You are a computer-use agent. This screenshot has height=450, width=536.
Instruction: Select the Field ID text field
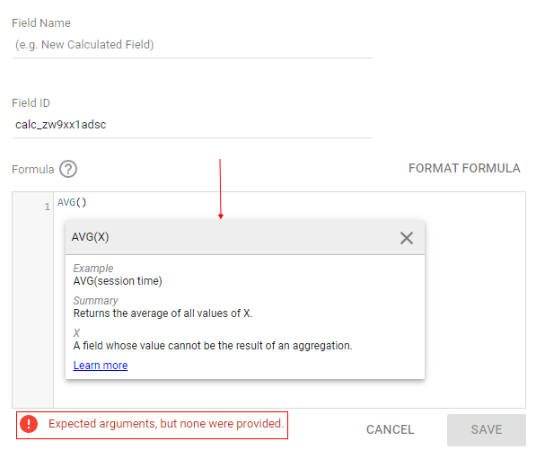tap(193, 125)
